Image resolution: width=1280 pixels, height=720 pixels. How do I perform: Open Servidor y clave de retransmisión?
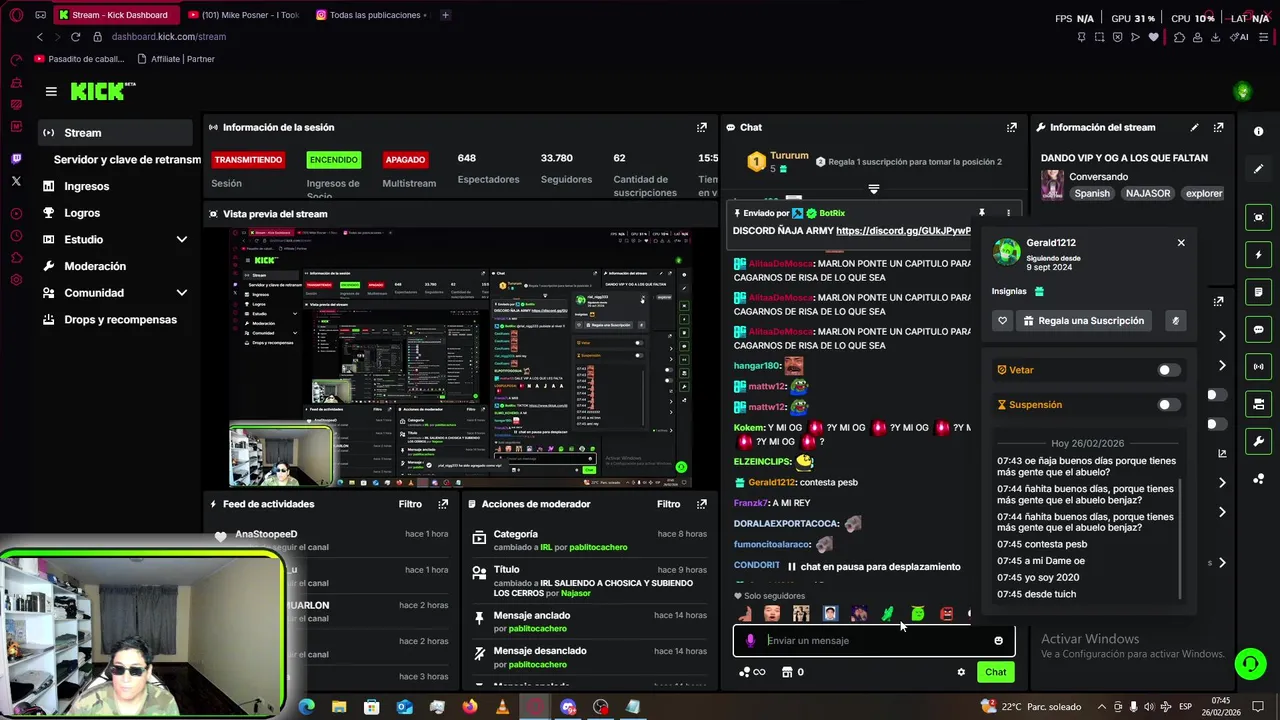(x=127, y=160)
